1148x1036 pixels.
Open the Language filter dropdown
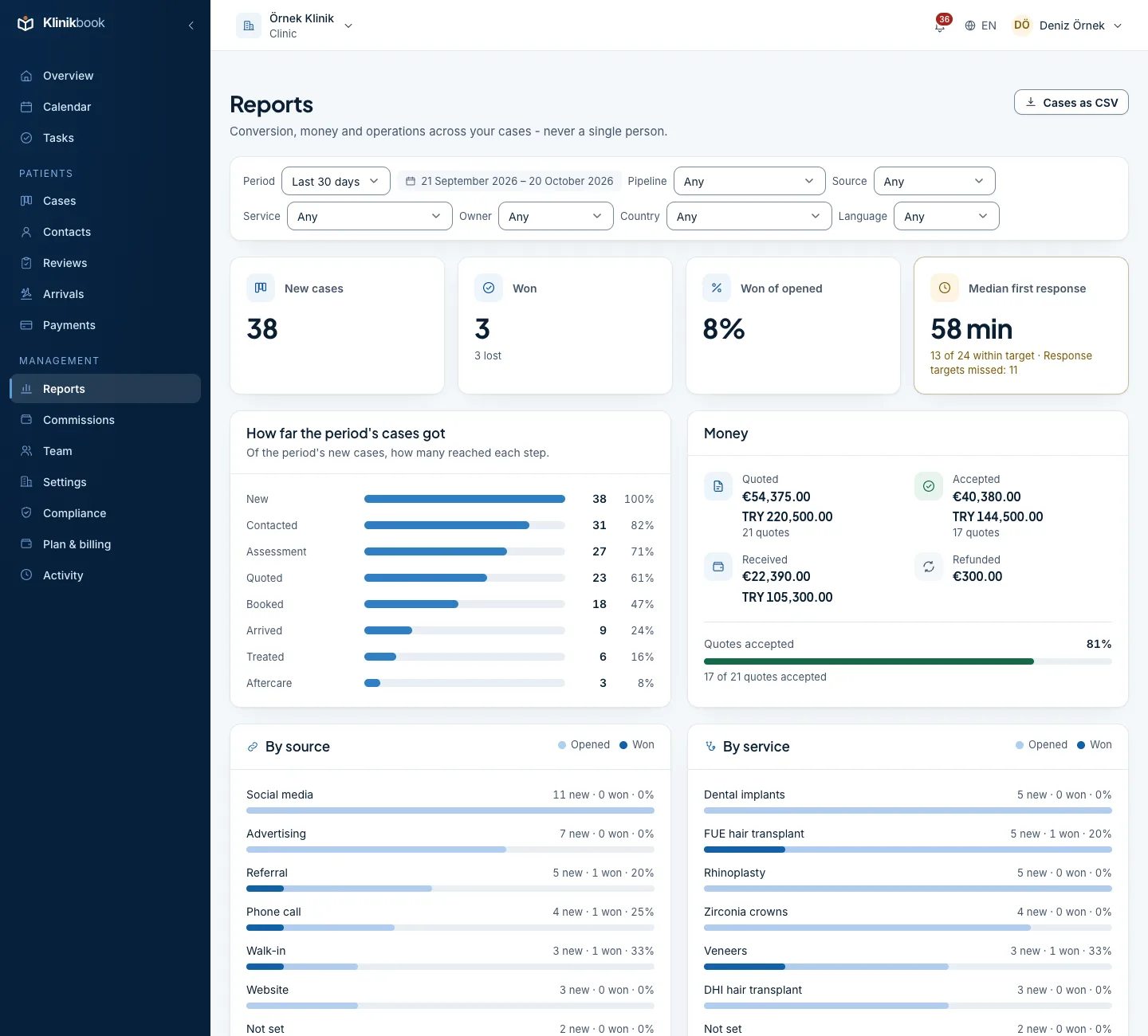point(946,216)
